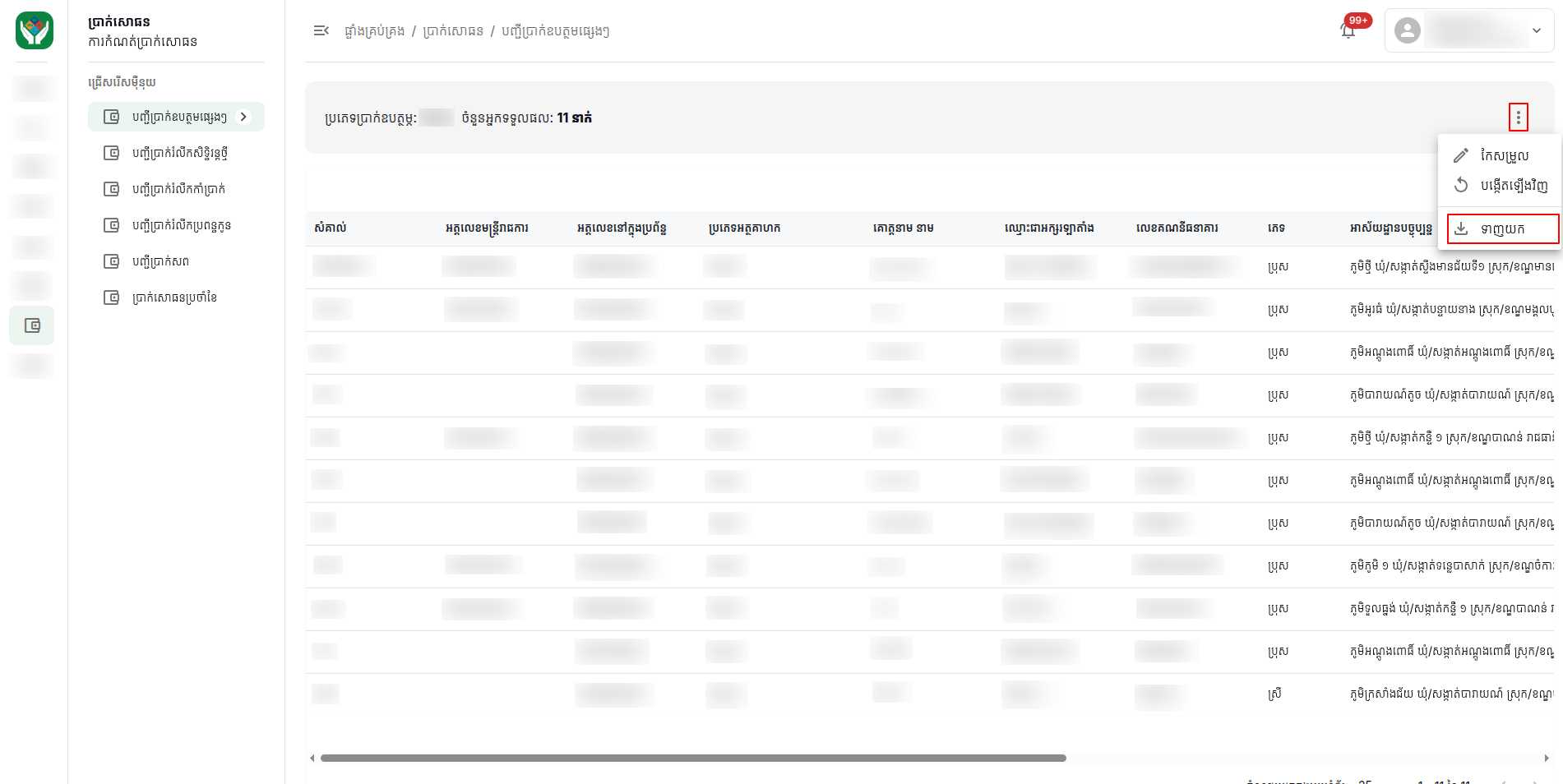Click the ប្រាក់សោធន sidebar heading
The image size is (1563, 784).
119,21
